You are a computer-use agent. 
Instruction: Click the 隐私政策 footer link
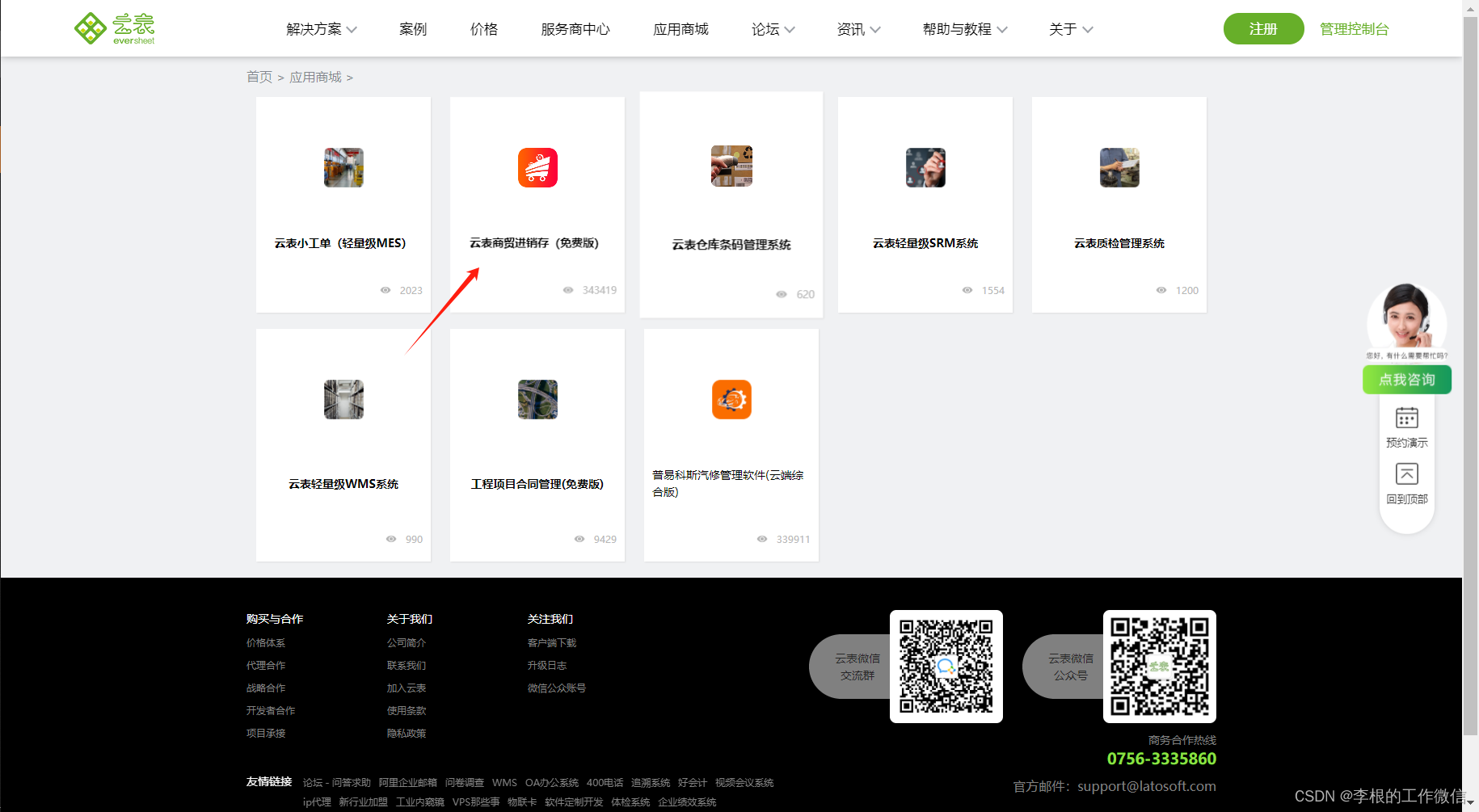407,734
